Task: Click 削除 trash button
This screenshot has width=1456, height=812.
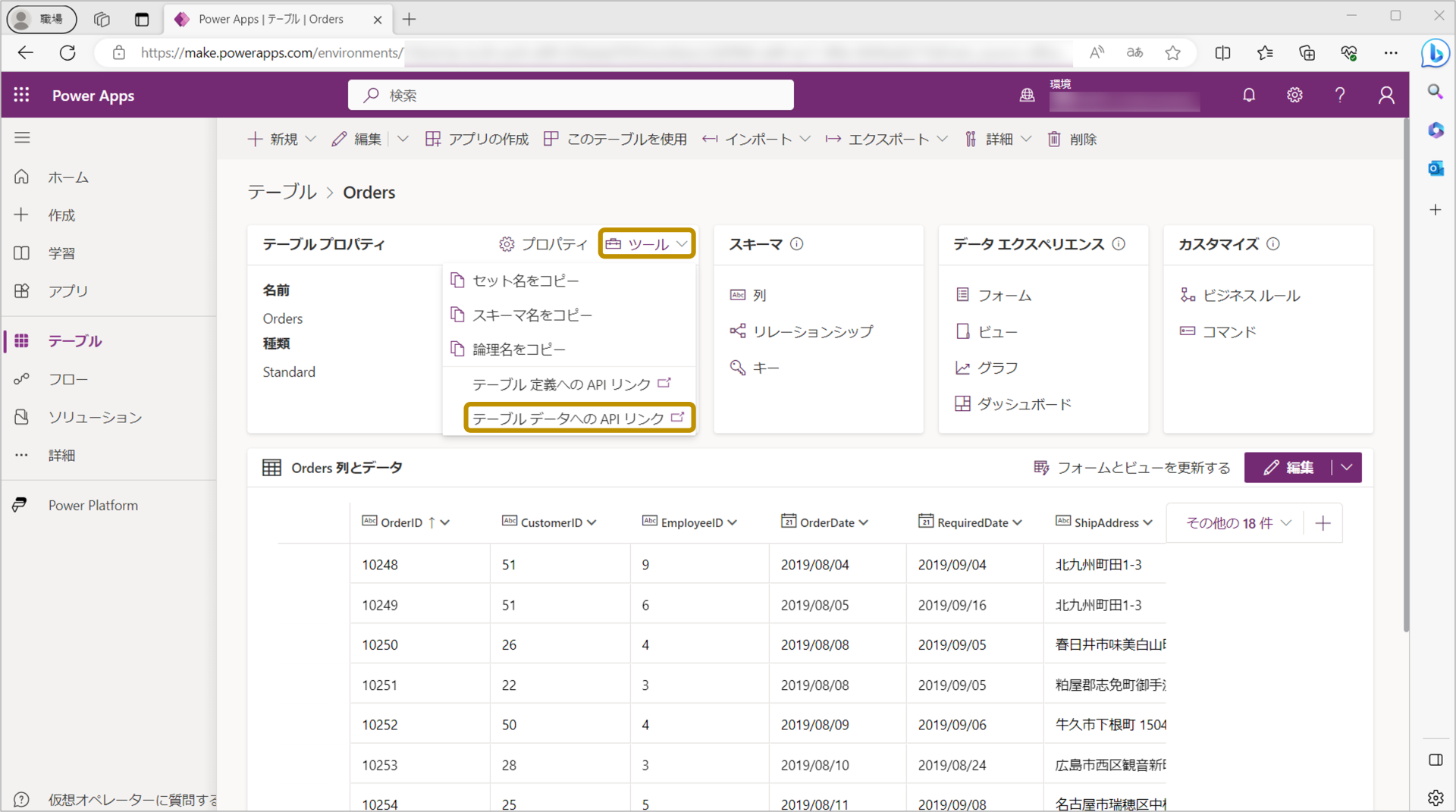Action: (1072, 139)
